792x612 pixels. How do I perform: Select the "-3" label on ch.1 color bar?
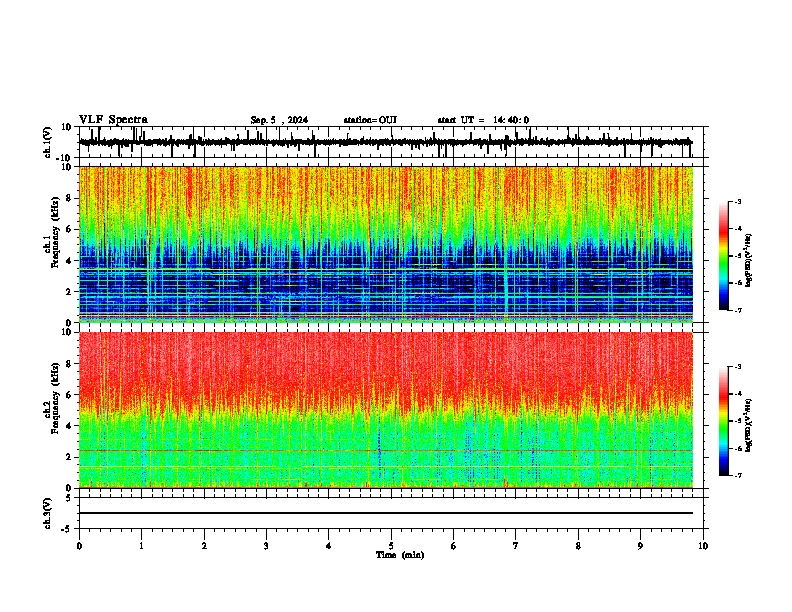[737, 201]
